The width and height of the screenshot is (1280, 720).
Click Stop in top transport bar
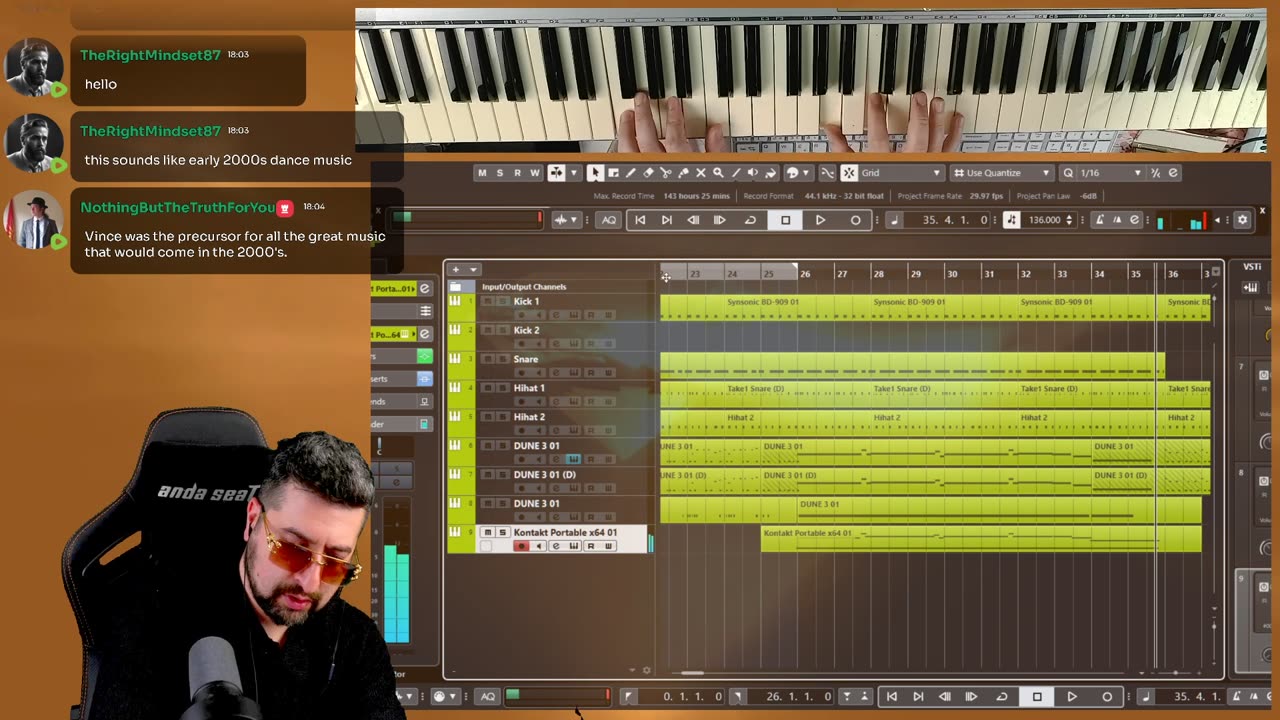click(x=785, y=220)
